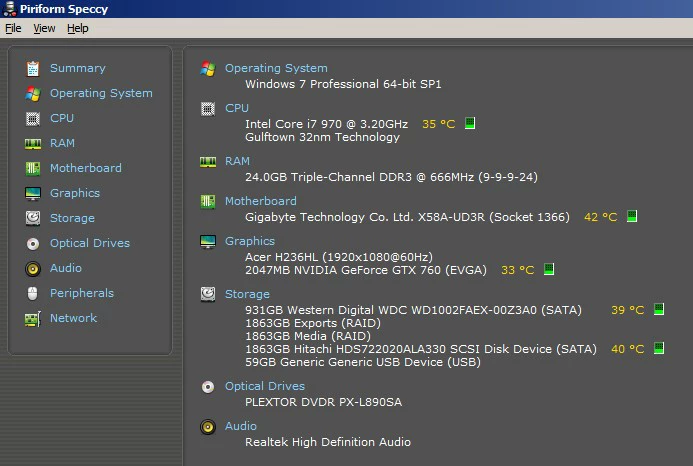
Task: Open the Graphics heading link in summary
Action: (250, 241)
